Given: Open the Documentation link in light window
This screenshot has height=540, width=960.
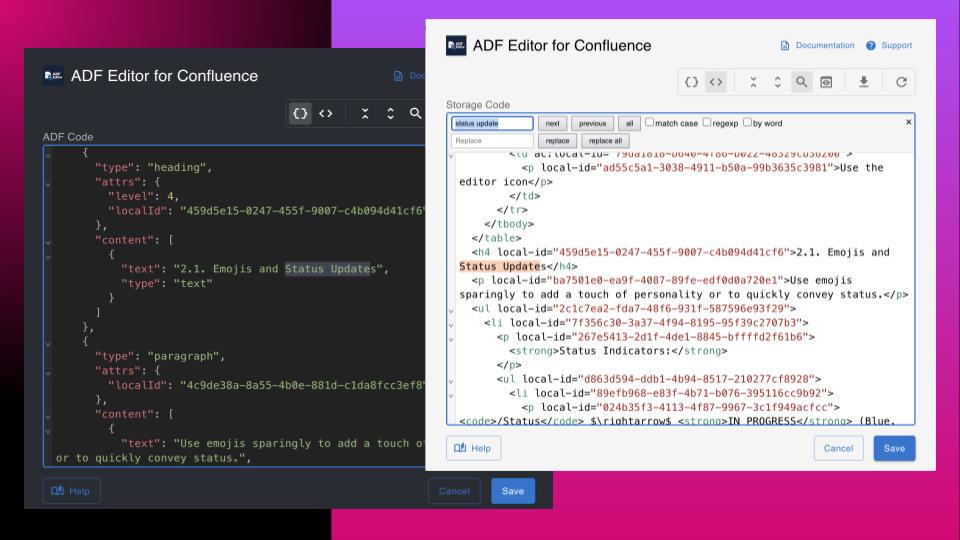Looking at the screenshot, I should (x=817, y=45).
